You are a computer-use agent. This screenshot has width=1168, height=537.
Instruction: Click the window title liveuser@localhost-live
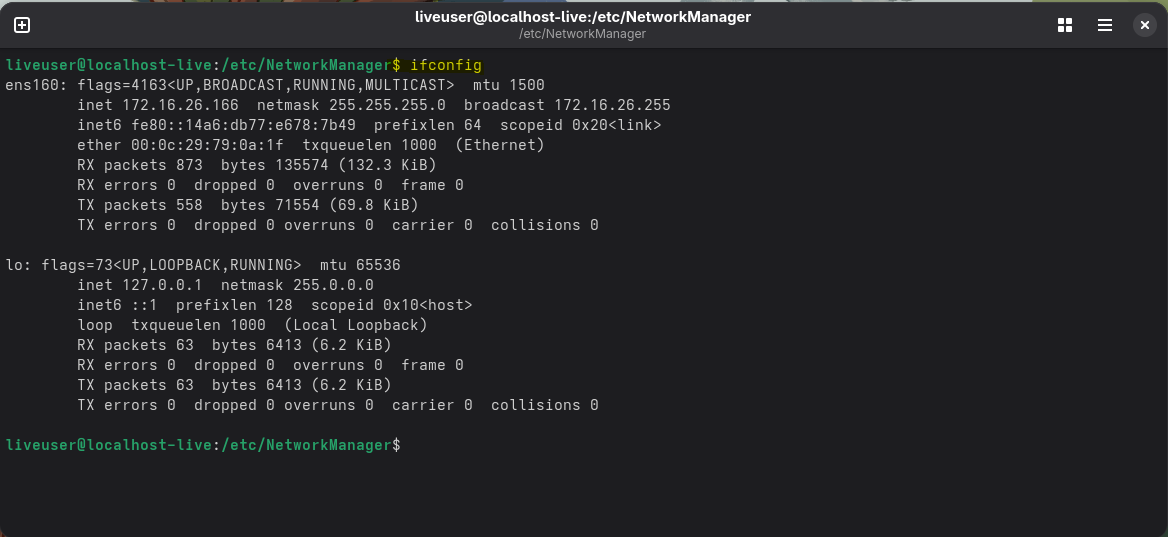click(582, 17)
